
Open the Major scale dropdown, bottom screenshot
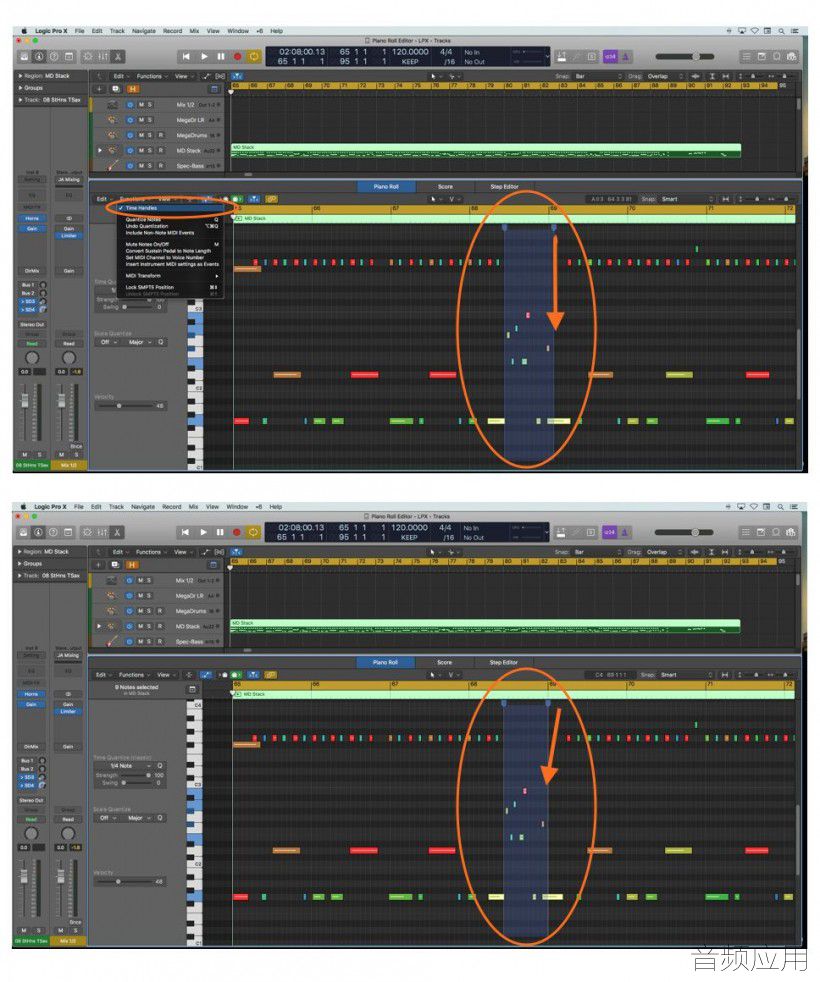click(139, 818)
